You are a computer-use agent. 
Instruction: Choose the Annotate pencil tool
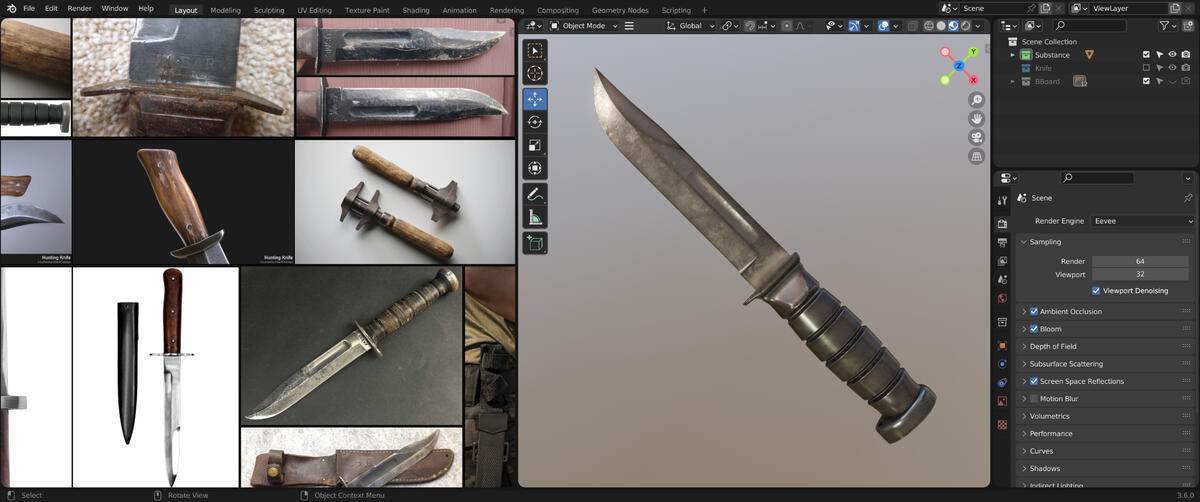[535, 194]
